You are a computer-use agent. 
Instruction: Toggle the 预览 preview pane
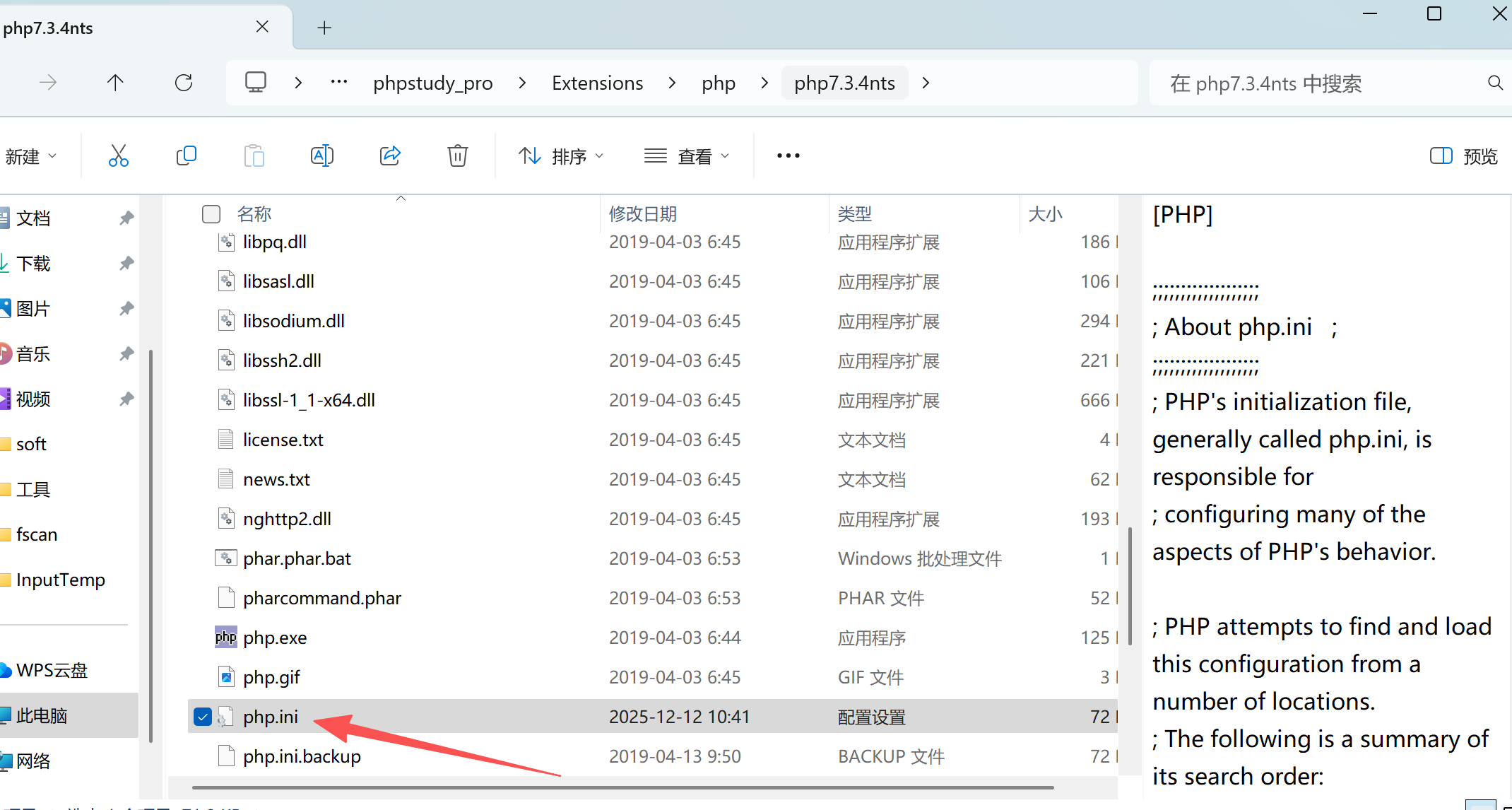click(x=1464, y=155)
